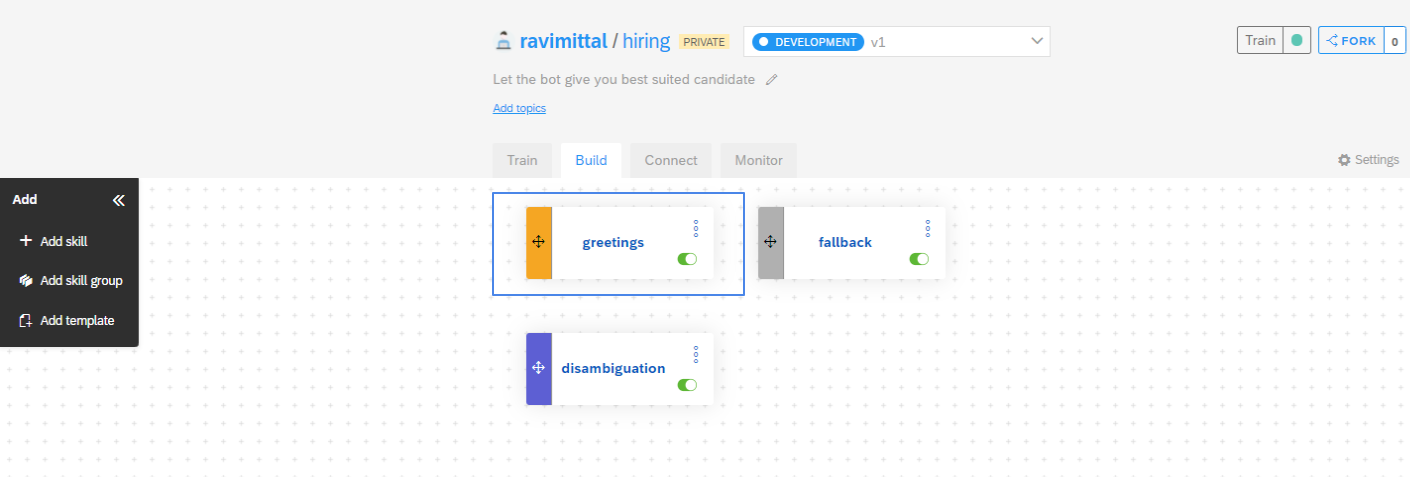The width and height of the screenshot is (1410, 477).
Task: Open the Monitor tab
Action: (x=759, y=161)
